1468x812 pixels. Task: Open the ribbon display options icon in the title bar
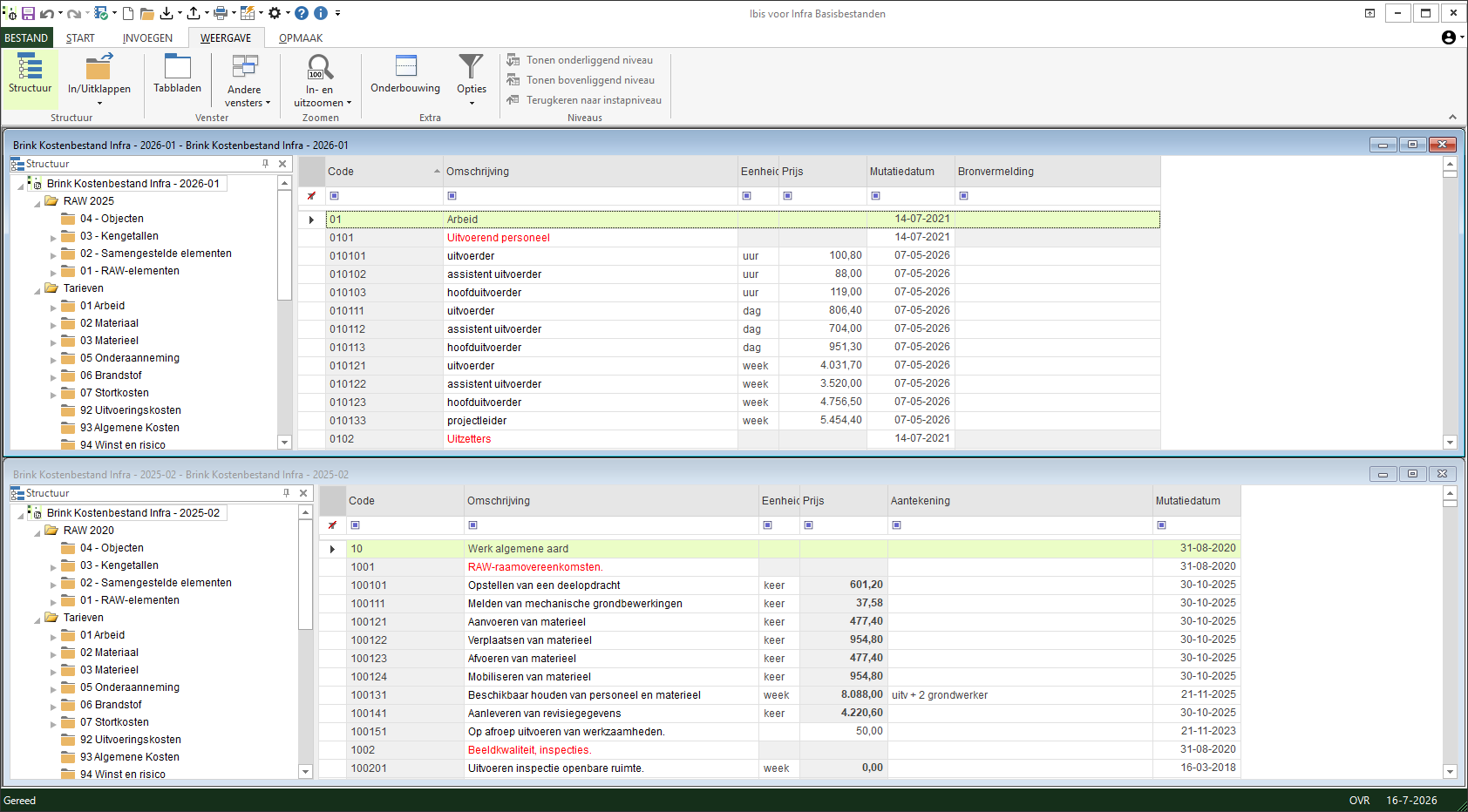[1369, 13]
